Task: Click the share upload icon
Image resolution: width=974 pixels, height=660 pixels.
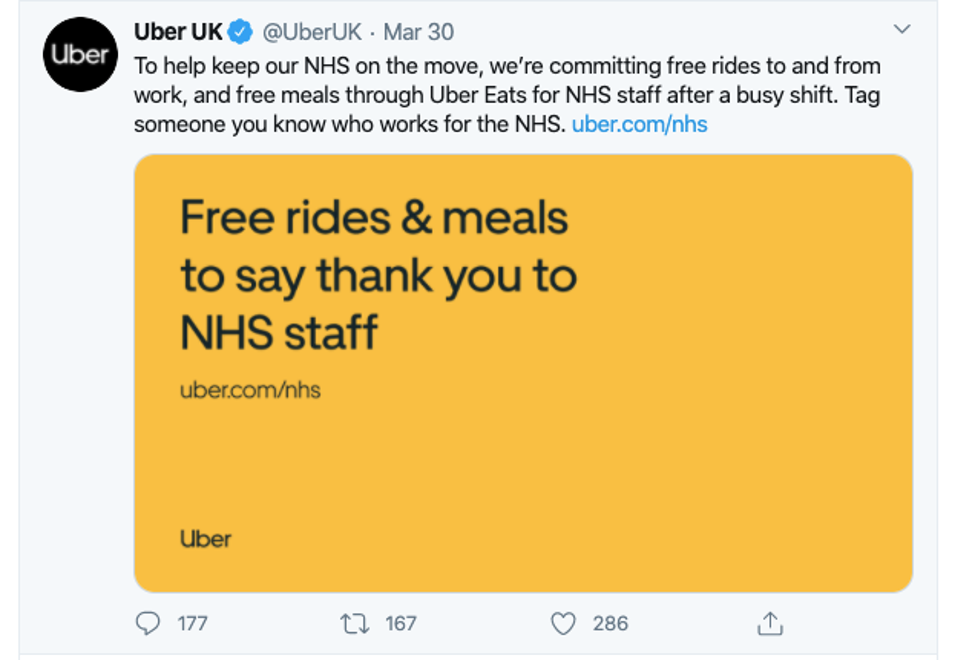Action: coord(770,623)
